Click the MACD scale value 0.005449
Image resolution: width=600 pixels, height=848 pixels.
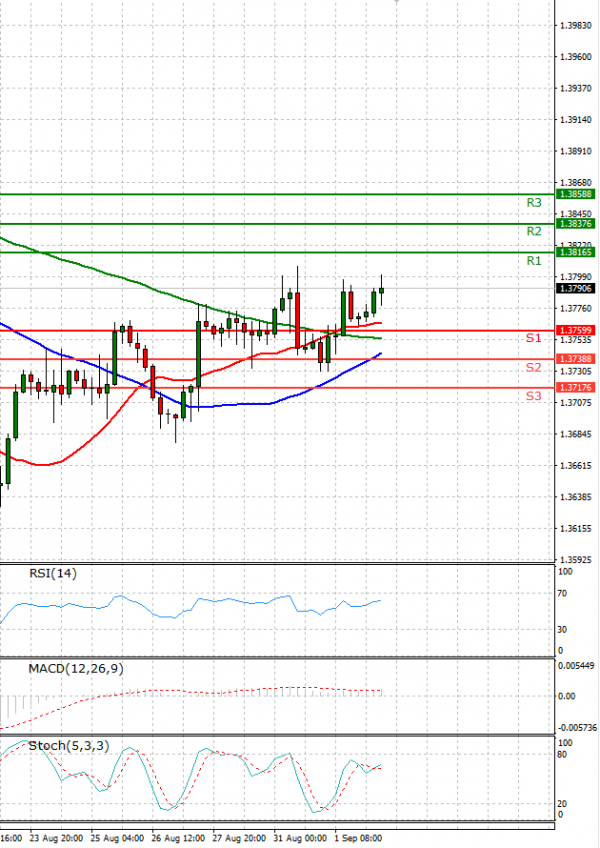point(576,666)
